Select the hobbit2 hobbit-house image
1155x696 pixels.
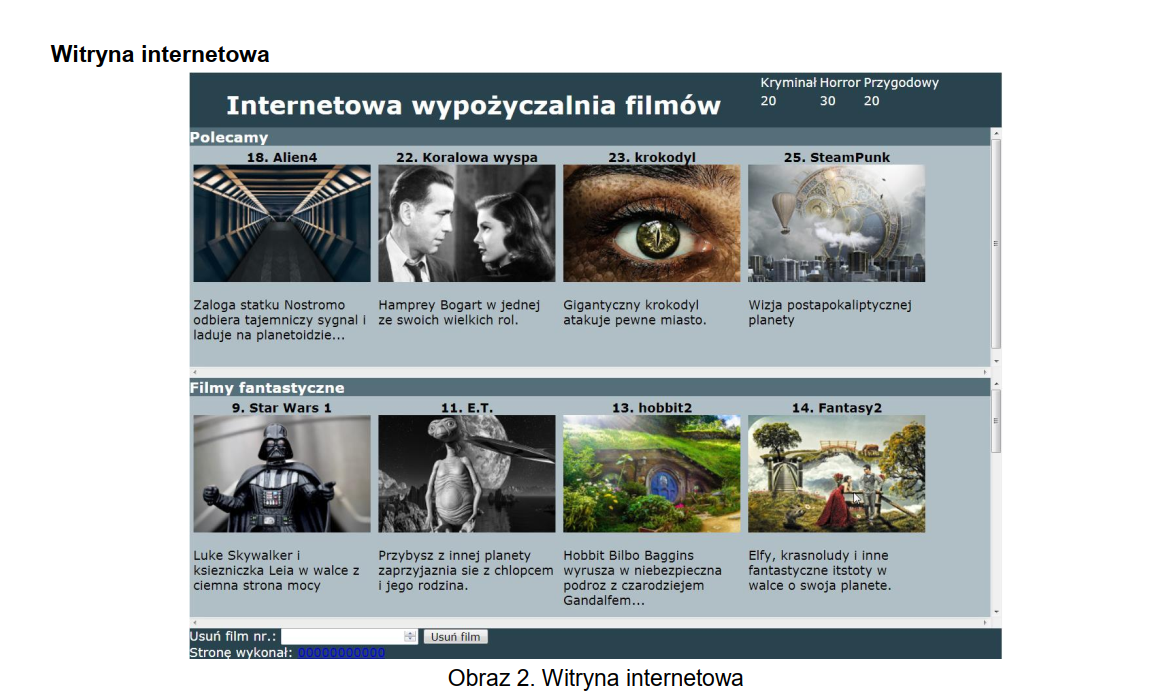coord(651,473)
